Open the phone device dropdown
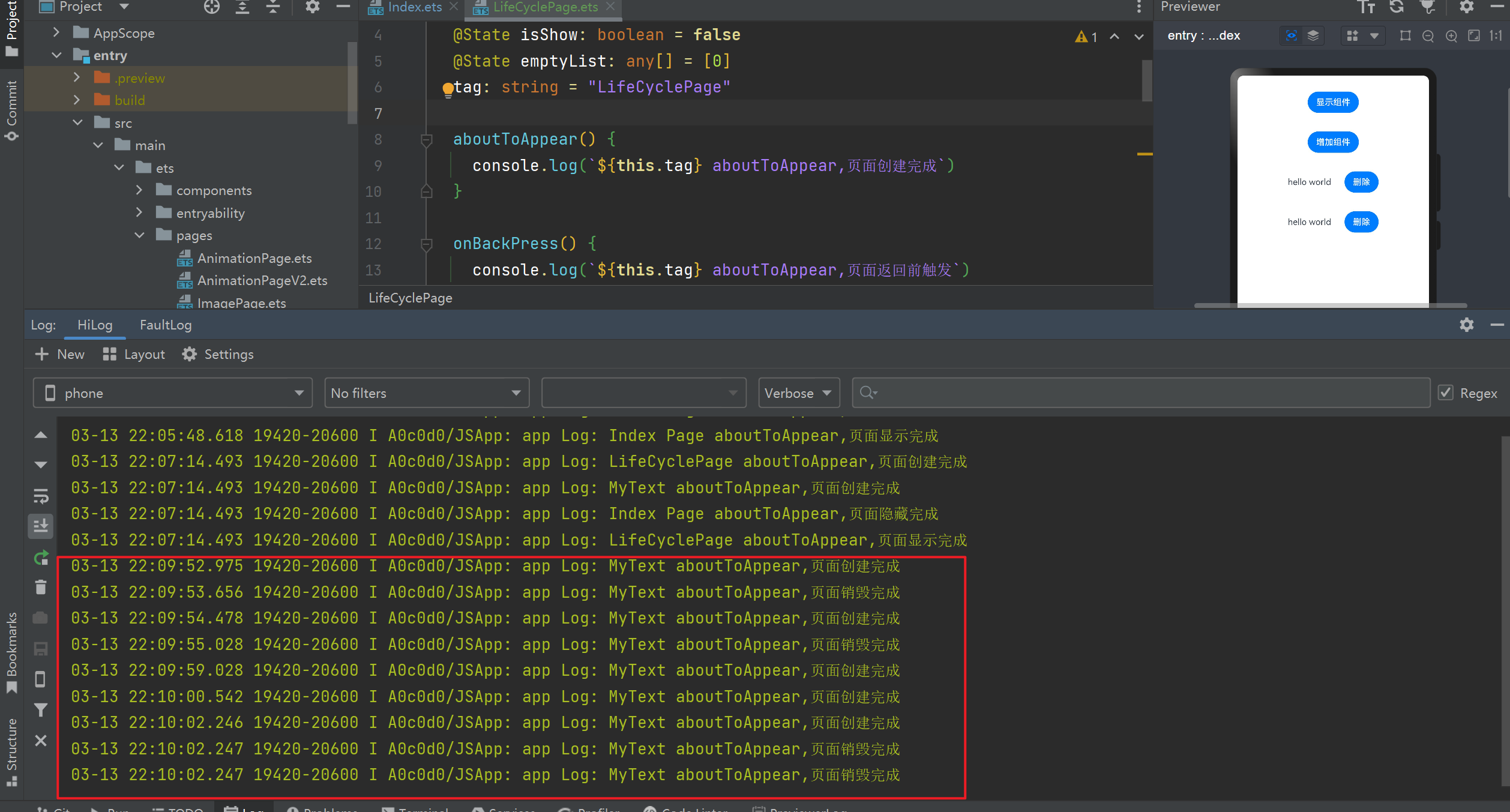1510x812 pixels. point(173,393)
